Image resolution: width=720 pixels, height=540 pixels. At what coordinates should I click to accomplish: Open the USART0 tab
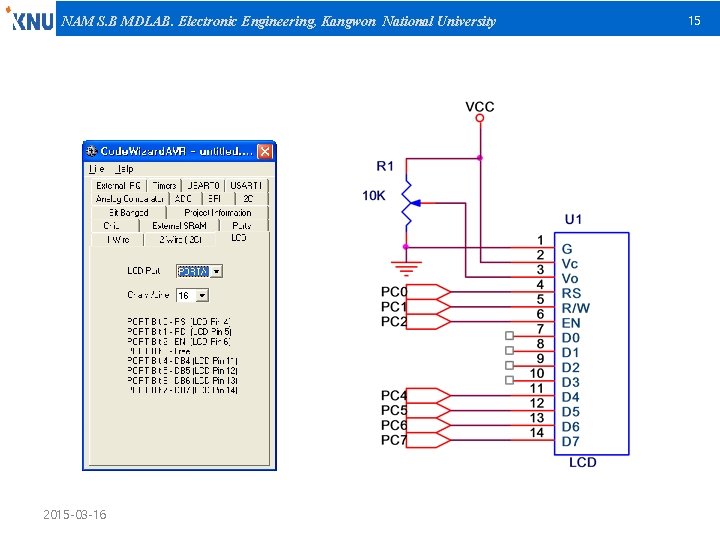[x=203, y=186]
